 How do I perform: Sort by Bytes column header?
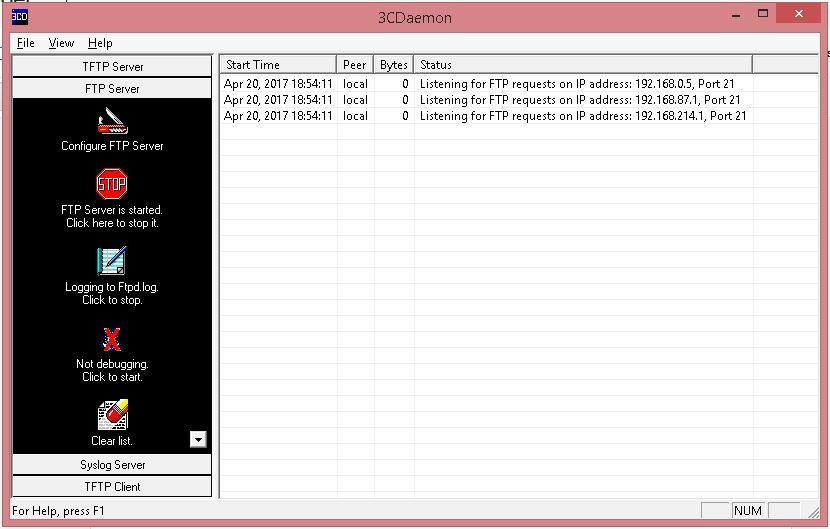coord(393,65)
